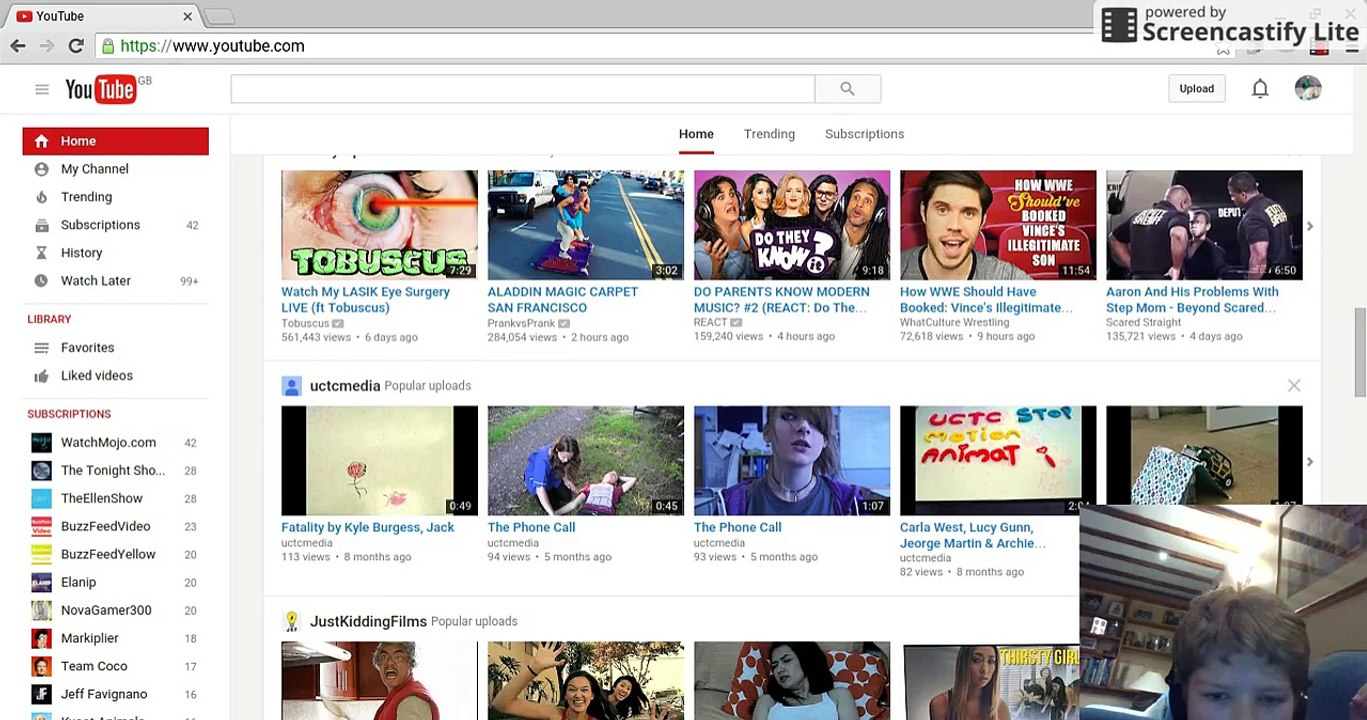Show next videos in the top shelf
Screen dimensions: 1367x720
tap(1310, 226)
